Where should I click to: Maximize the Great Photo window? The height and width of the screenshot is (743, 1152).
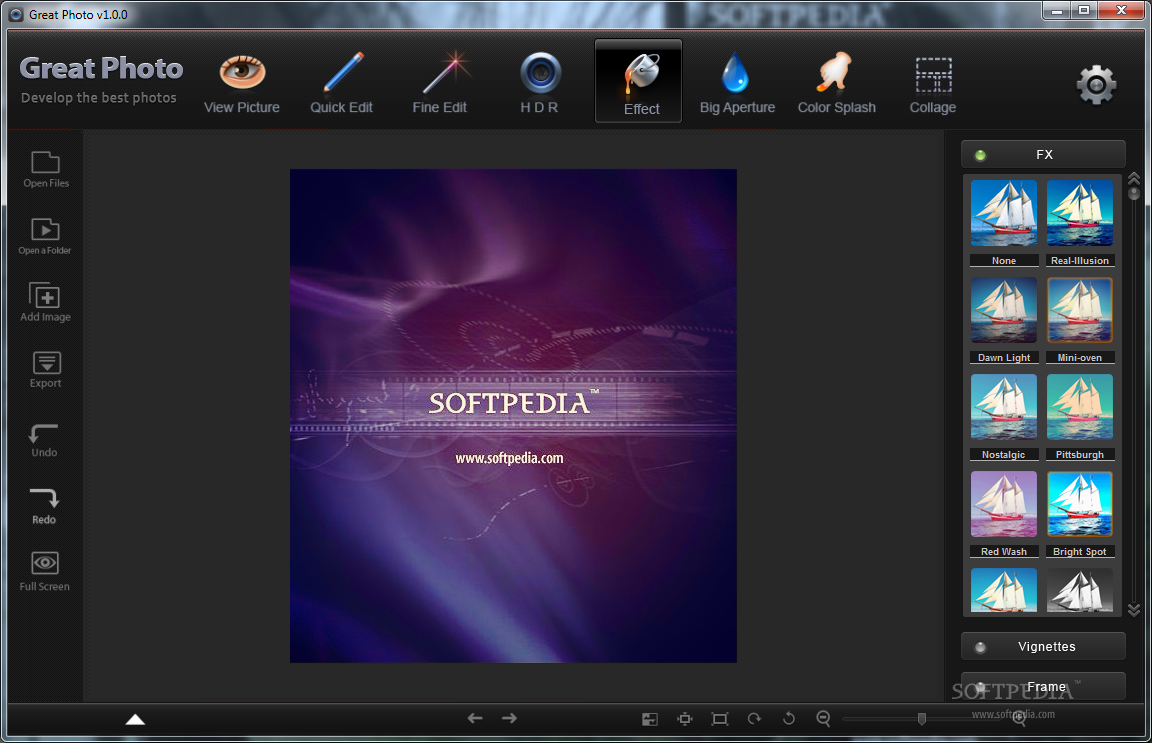pyautogui.click(x=1084, y=10)
